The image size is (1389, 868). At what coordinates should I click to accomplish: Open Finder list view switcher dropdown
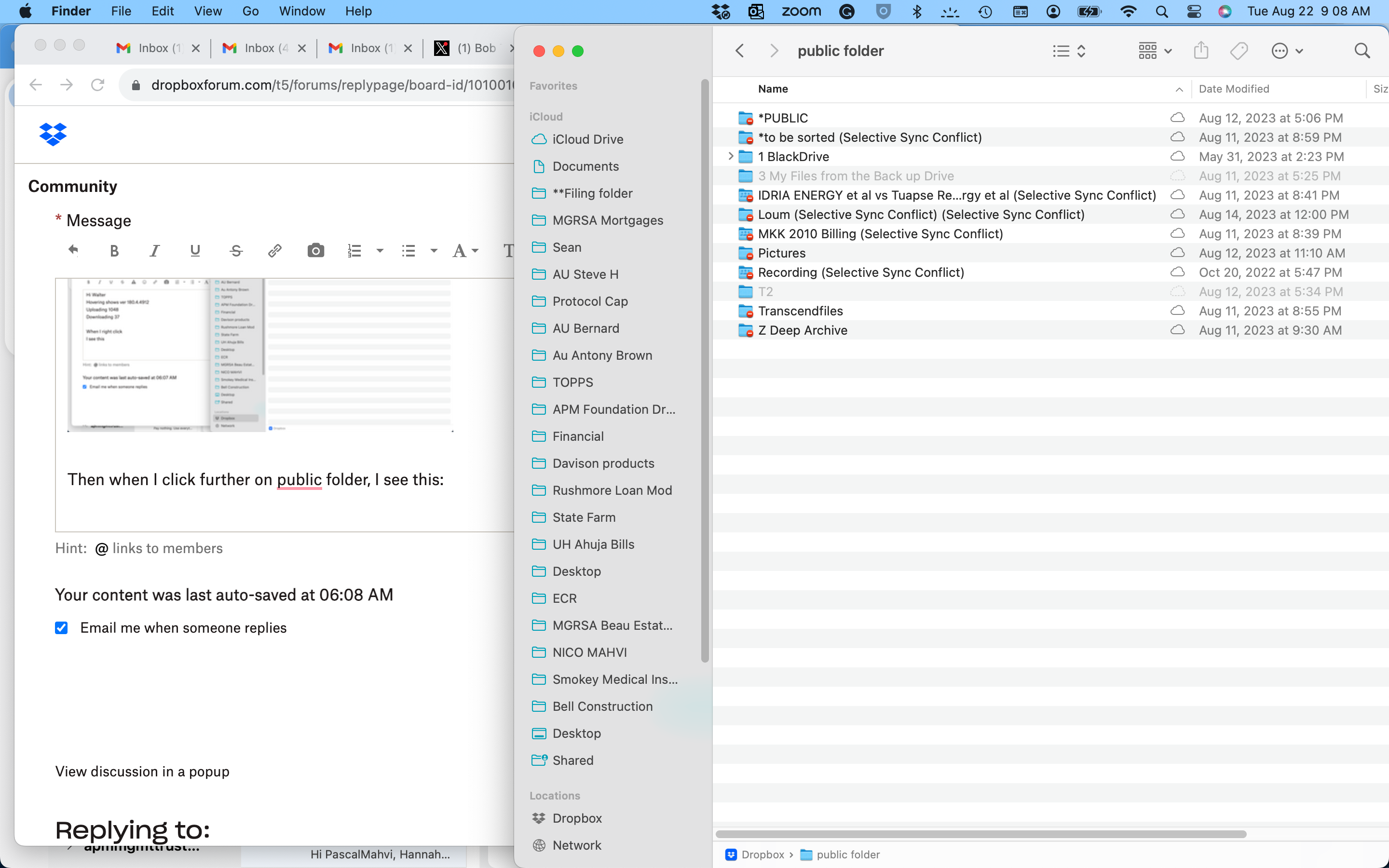tap(1069, 51)
